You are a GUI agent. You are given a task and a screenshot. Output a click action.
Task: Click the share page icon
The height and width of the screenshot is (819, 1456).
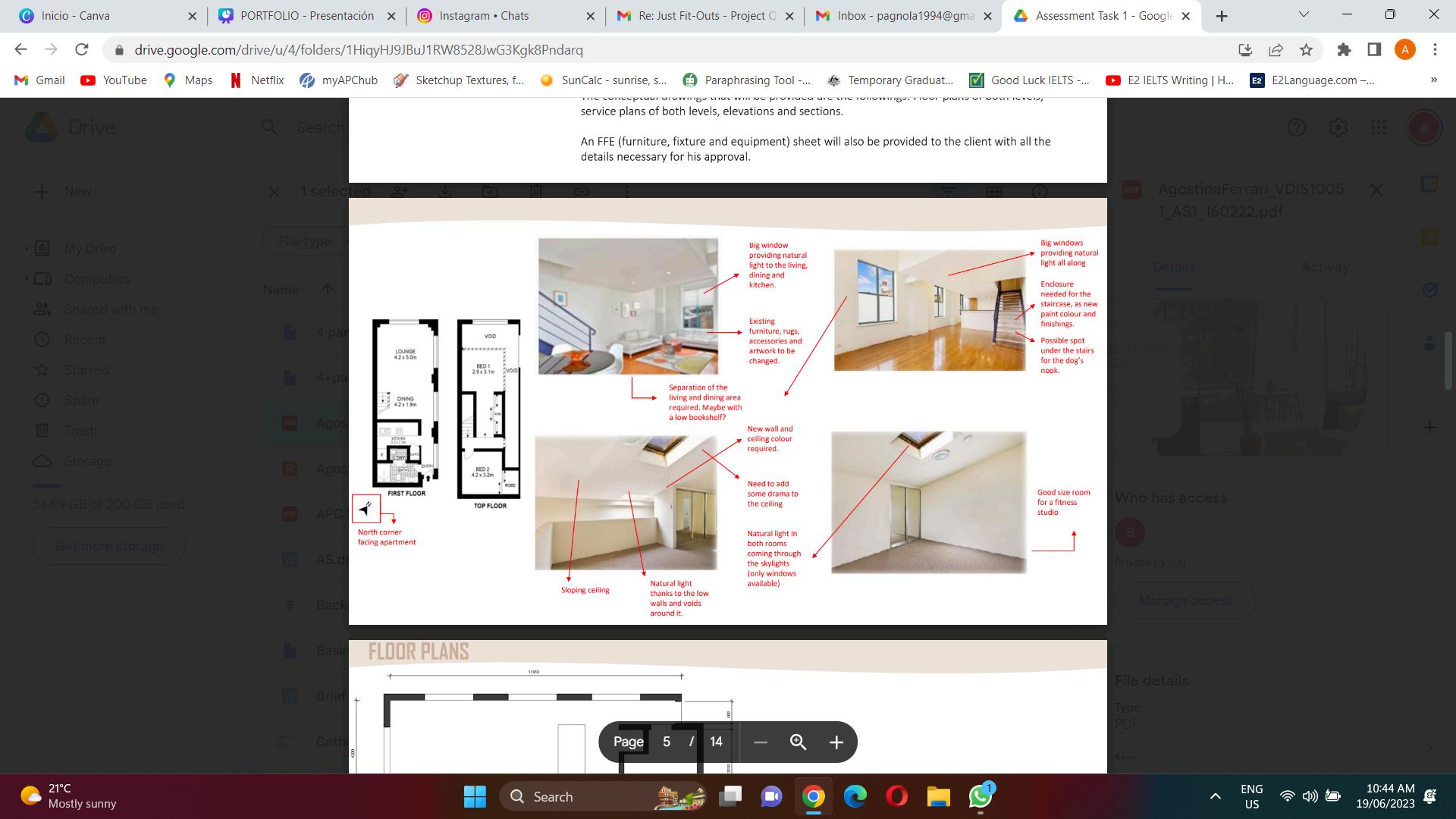tap(1276, 50)
